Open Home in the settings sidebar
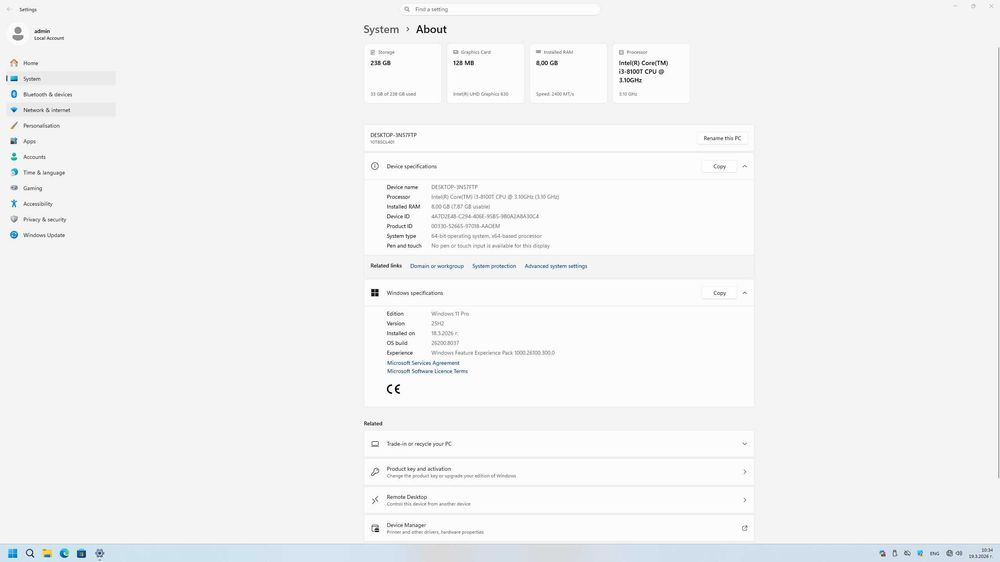 click(61, 63)
